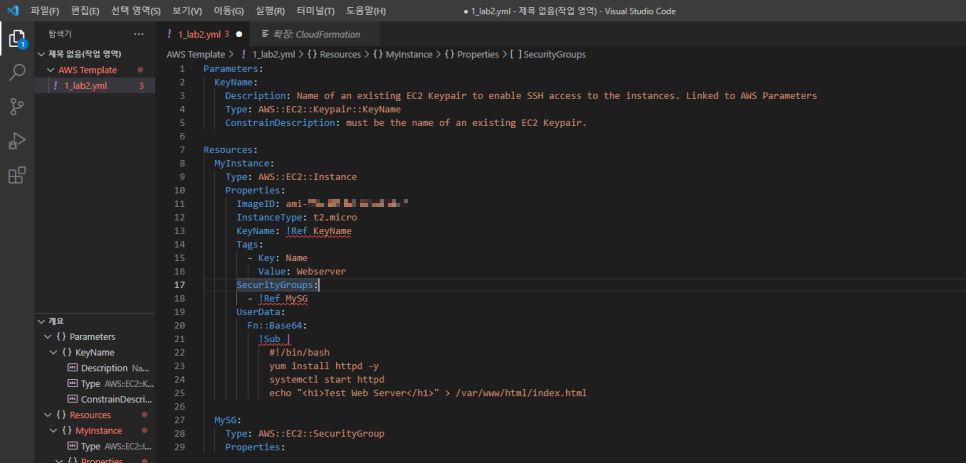
Task: Open the explorer panel more actions ellipsis
Action: [x=139, y=34]
